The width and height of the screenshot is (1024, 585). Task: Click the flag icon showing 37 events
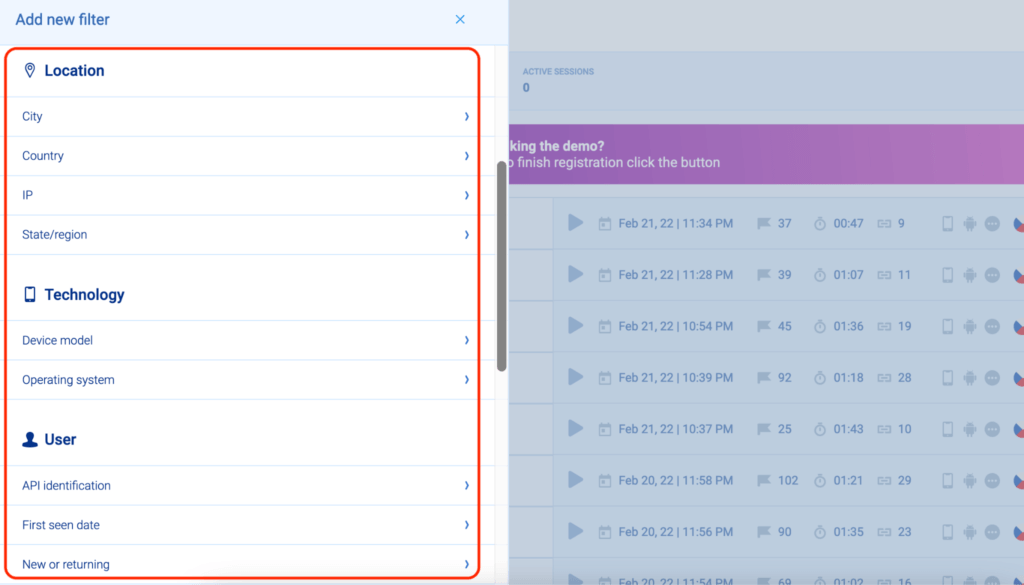pyautogui.click(x=764, y=224)
